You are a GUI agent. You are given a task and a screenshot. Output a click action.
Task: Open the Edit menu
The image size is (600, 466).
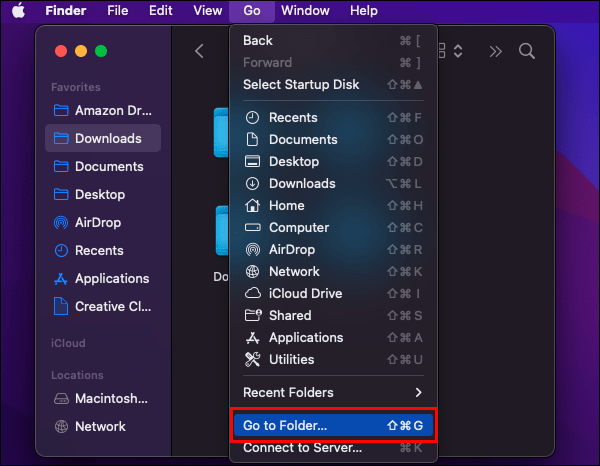[160, 11]
